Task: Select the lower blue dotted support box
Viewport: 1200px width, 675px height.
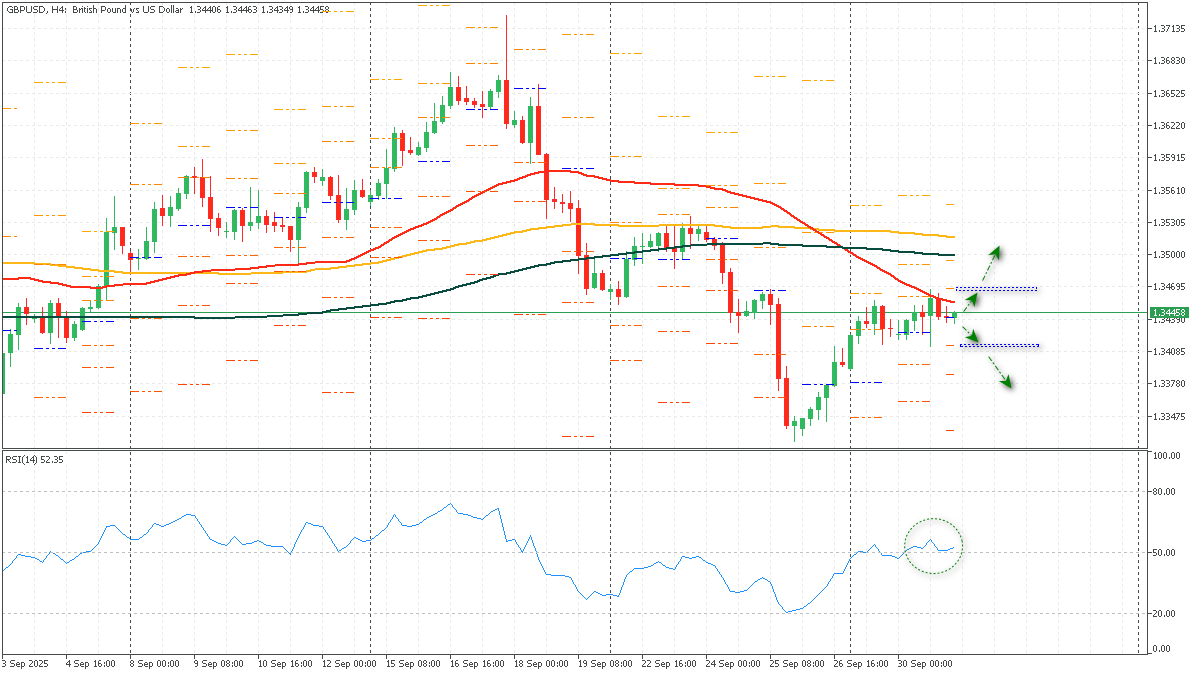Action: (1000, 346)
